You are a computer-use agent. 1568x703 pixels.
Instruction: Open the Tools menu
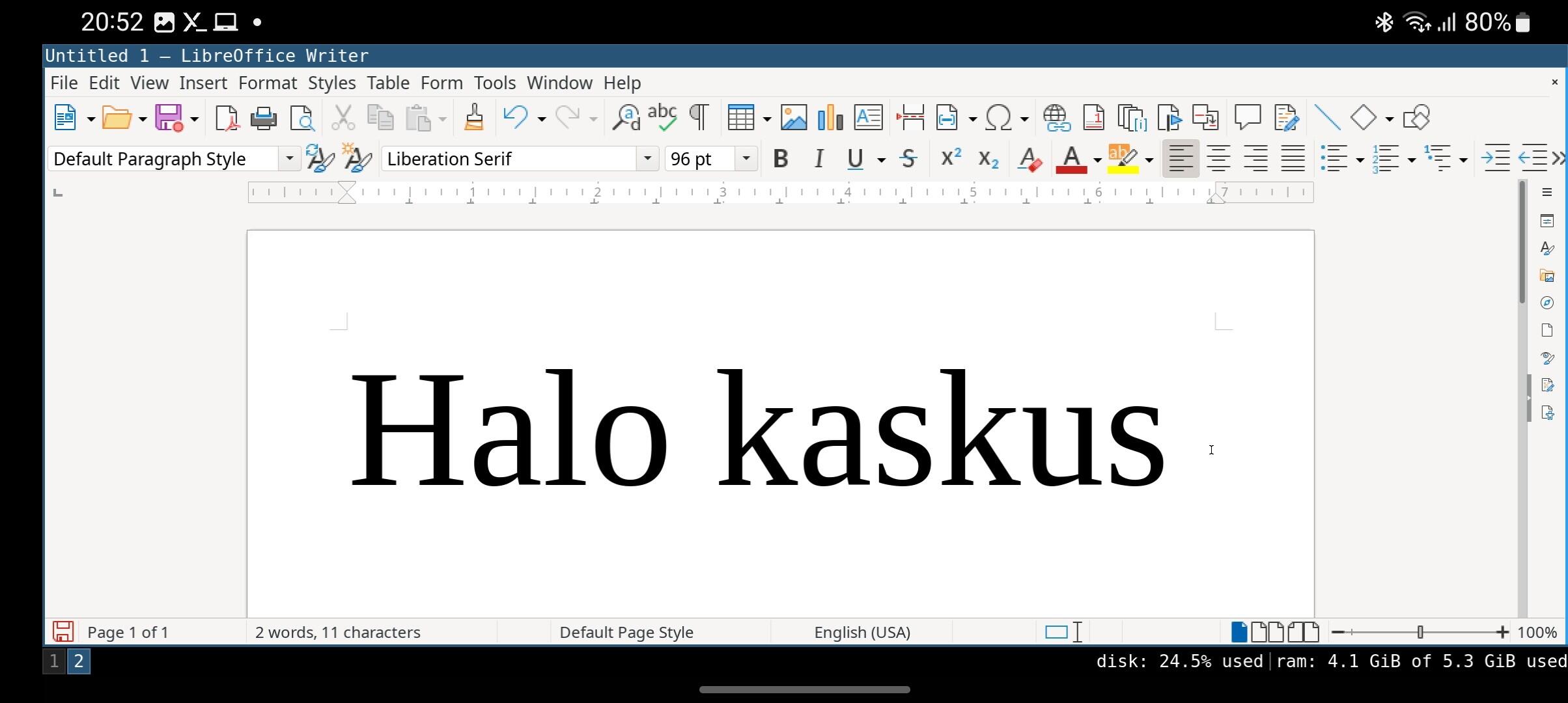(x=495, y=83)
